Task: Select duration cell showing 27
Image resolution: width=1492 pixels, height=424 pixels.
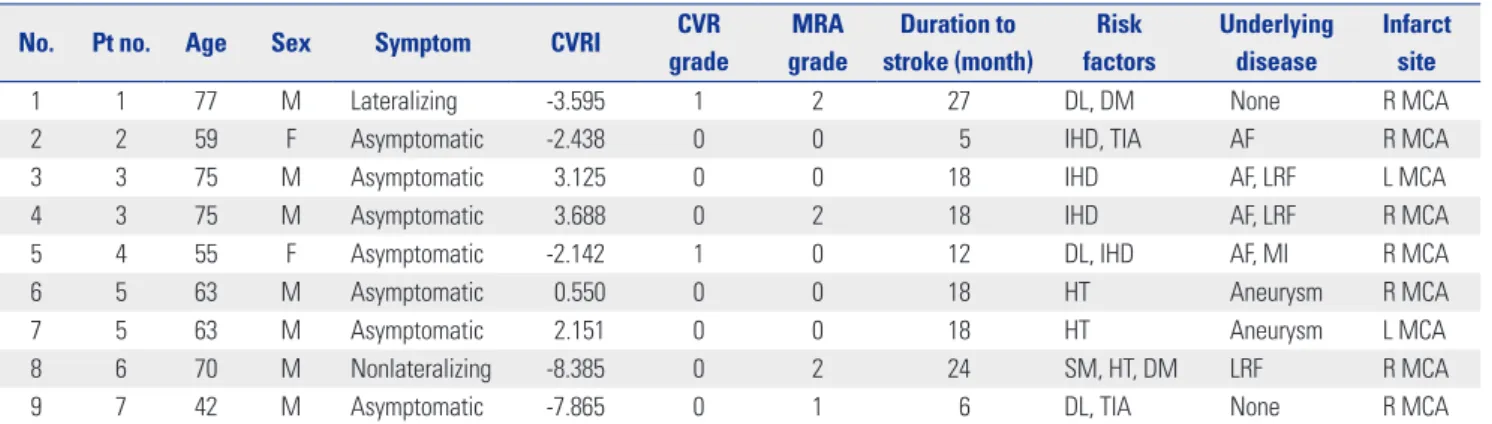Action: tap(959, 101)
